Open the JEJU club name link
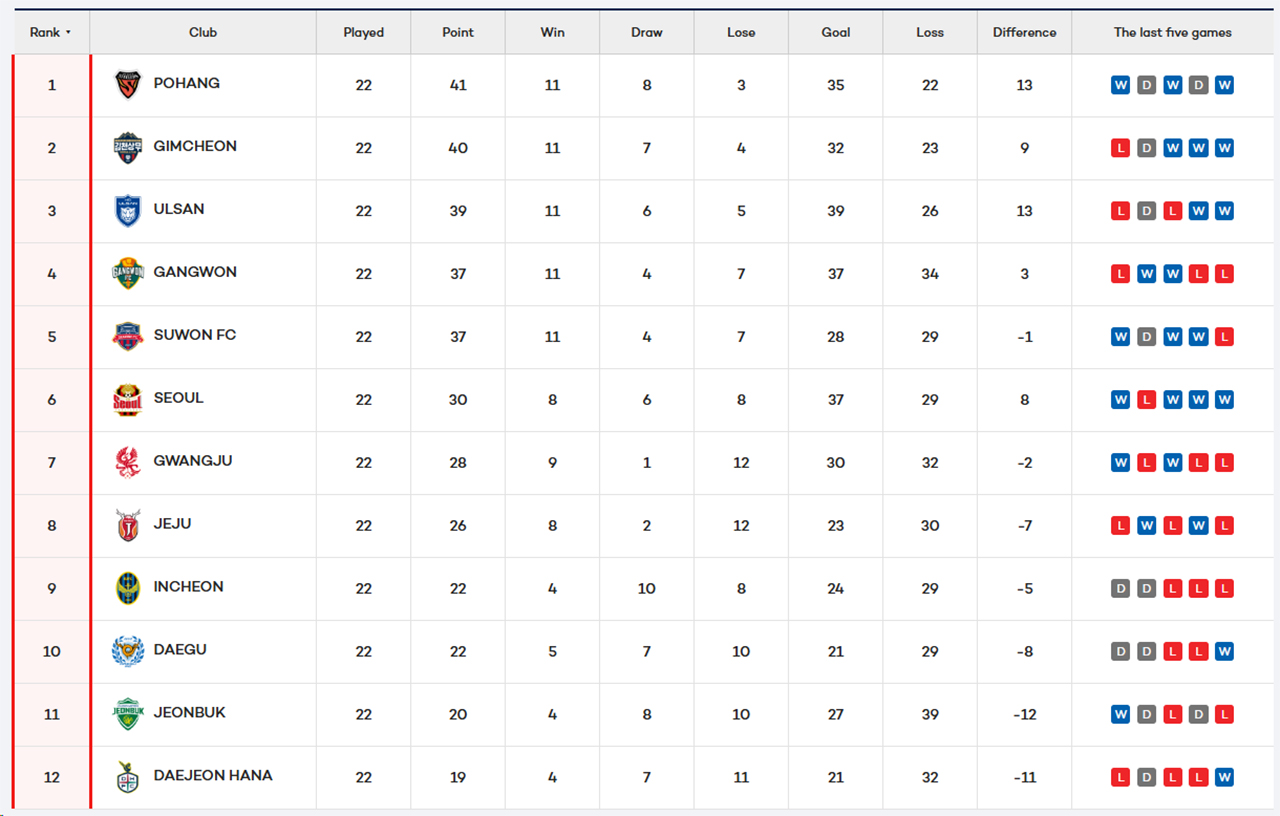 coord(172,524)
